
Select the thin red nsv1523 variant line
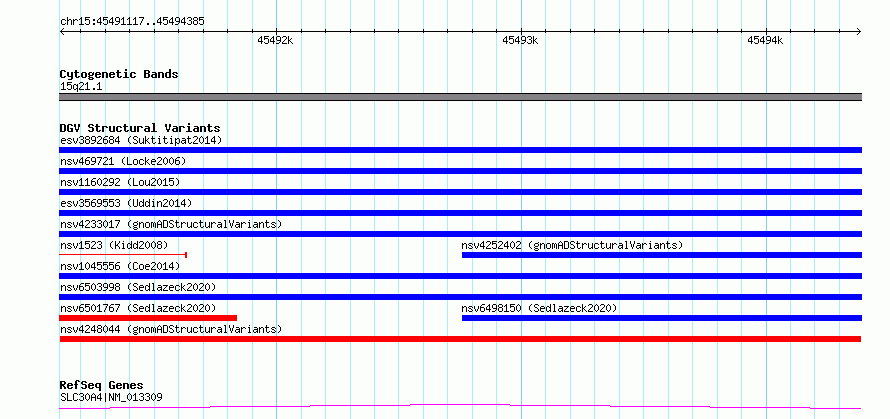(x=123, y=255)
